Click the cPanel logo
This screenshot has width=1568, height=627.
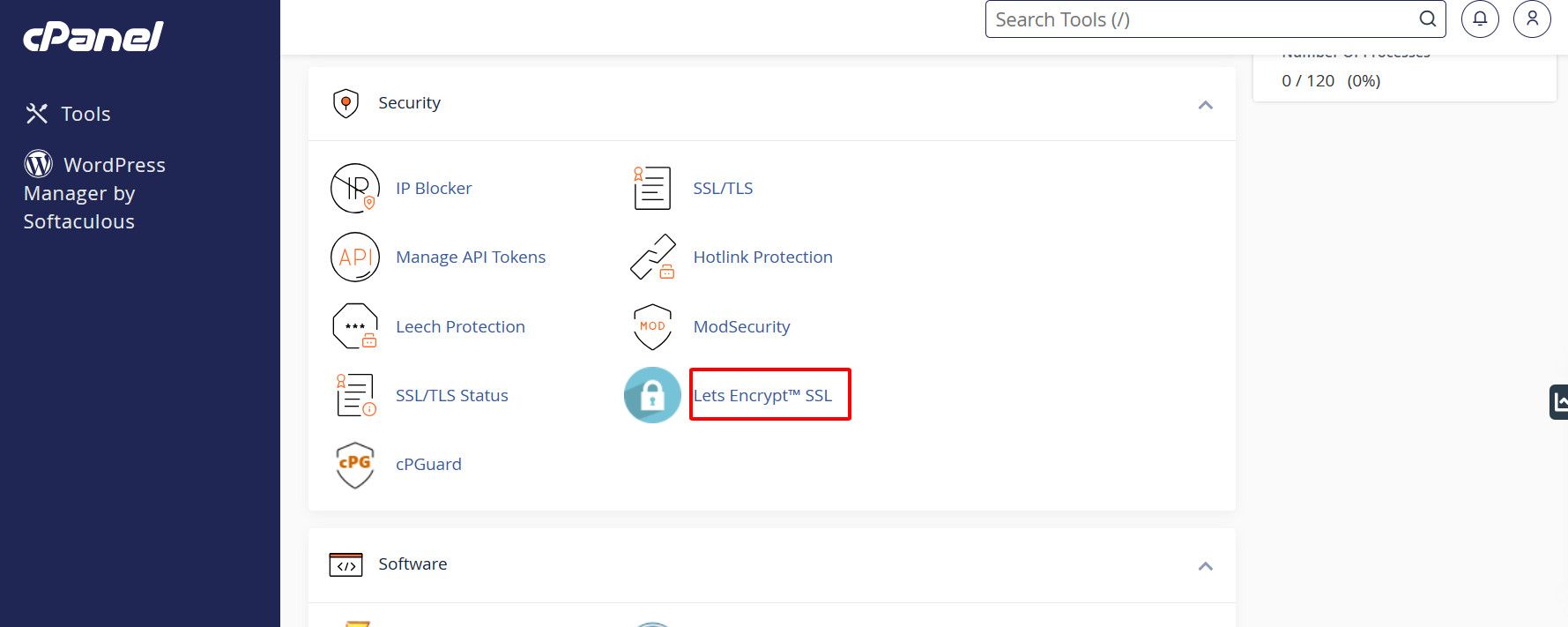coord(93,36)
